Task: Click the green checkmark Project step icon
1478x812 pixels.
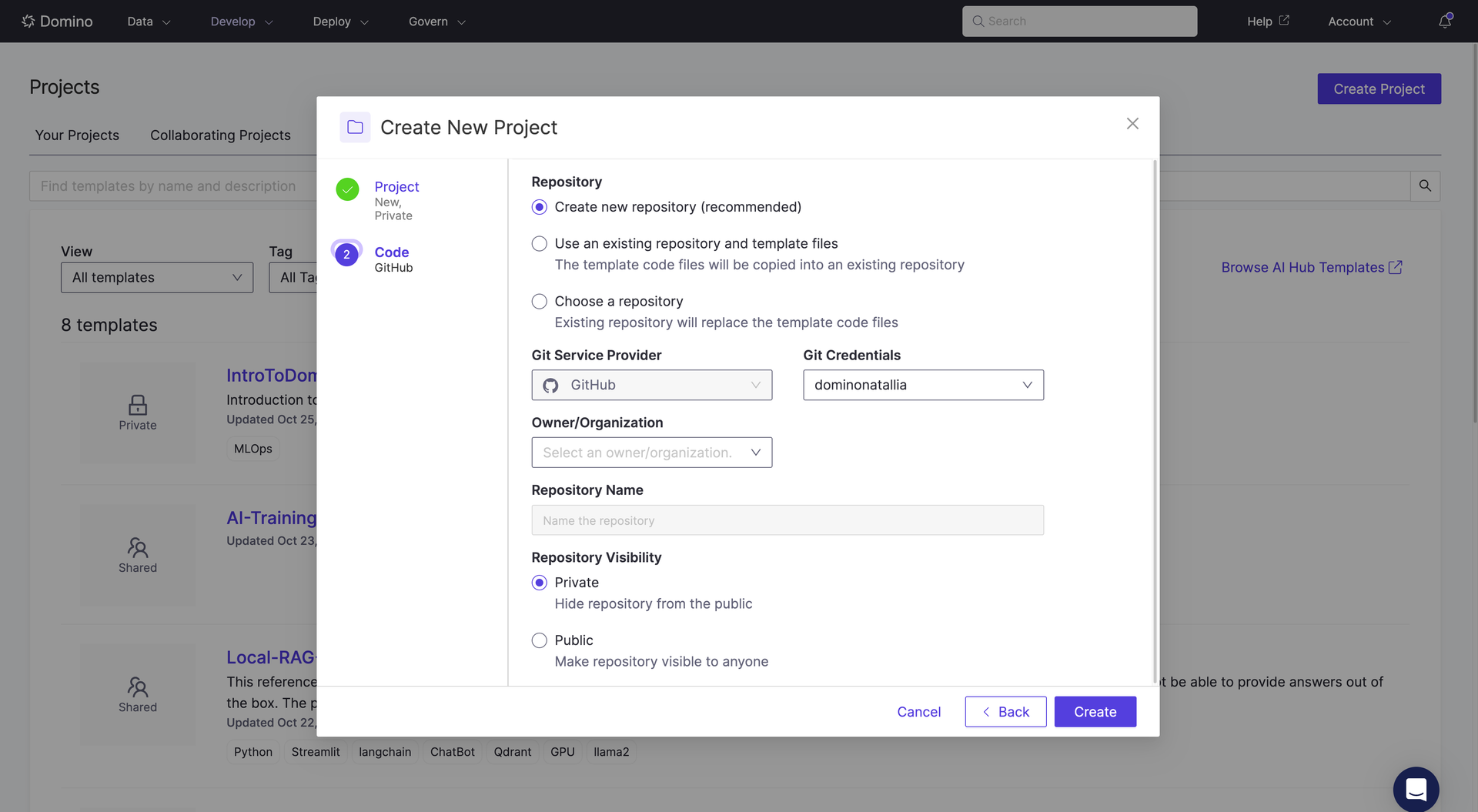Action: pos(347,189)
